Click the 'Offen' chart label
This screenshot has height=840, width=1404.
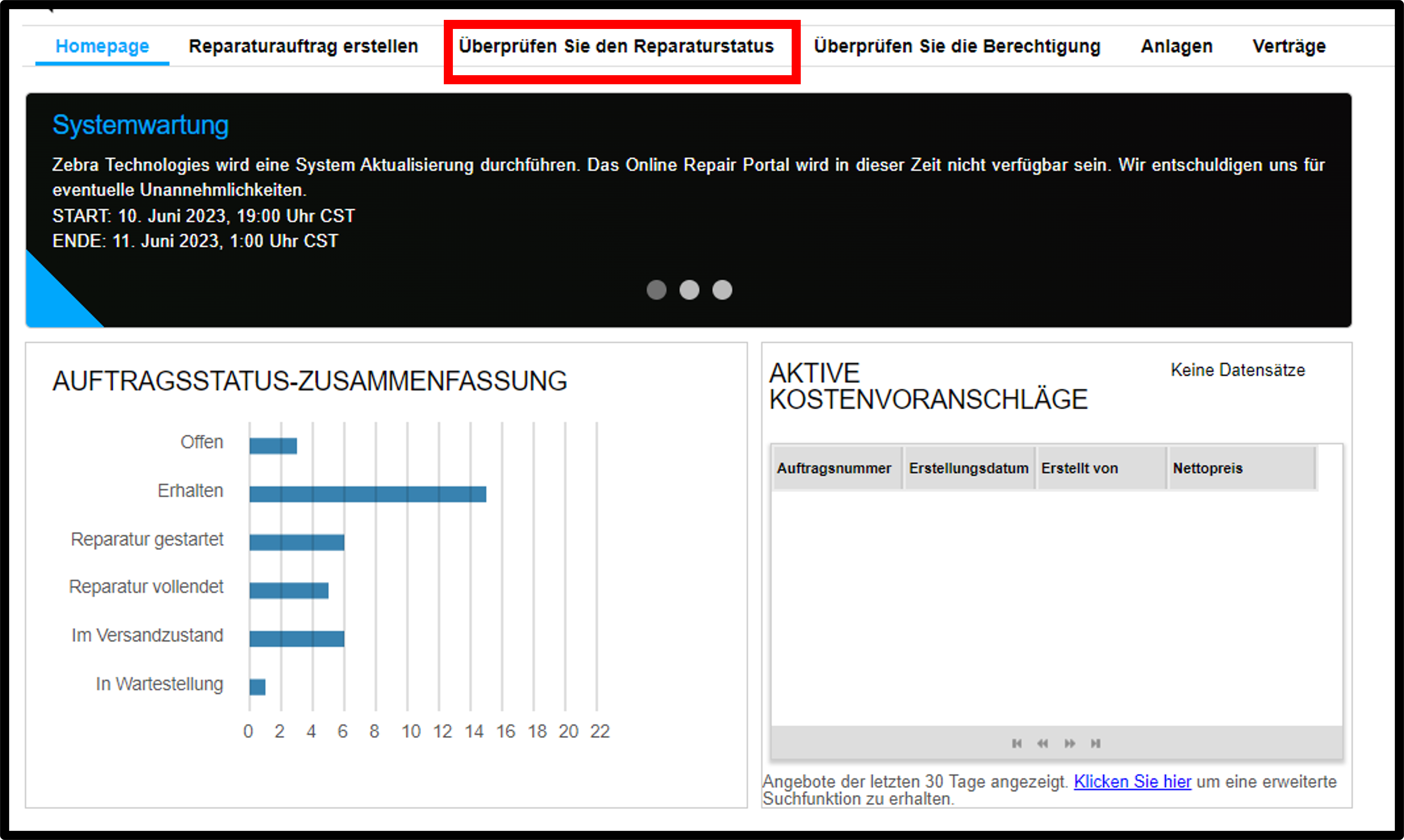(201, 442)
